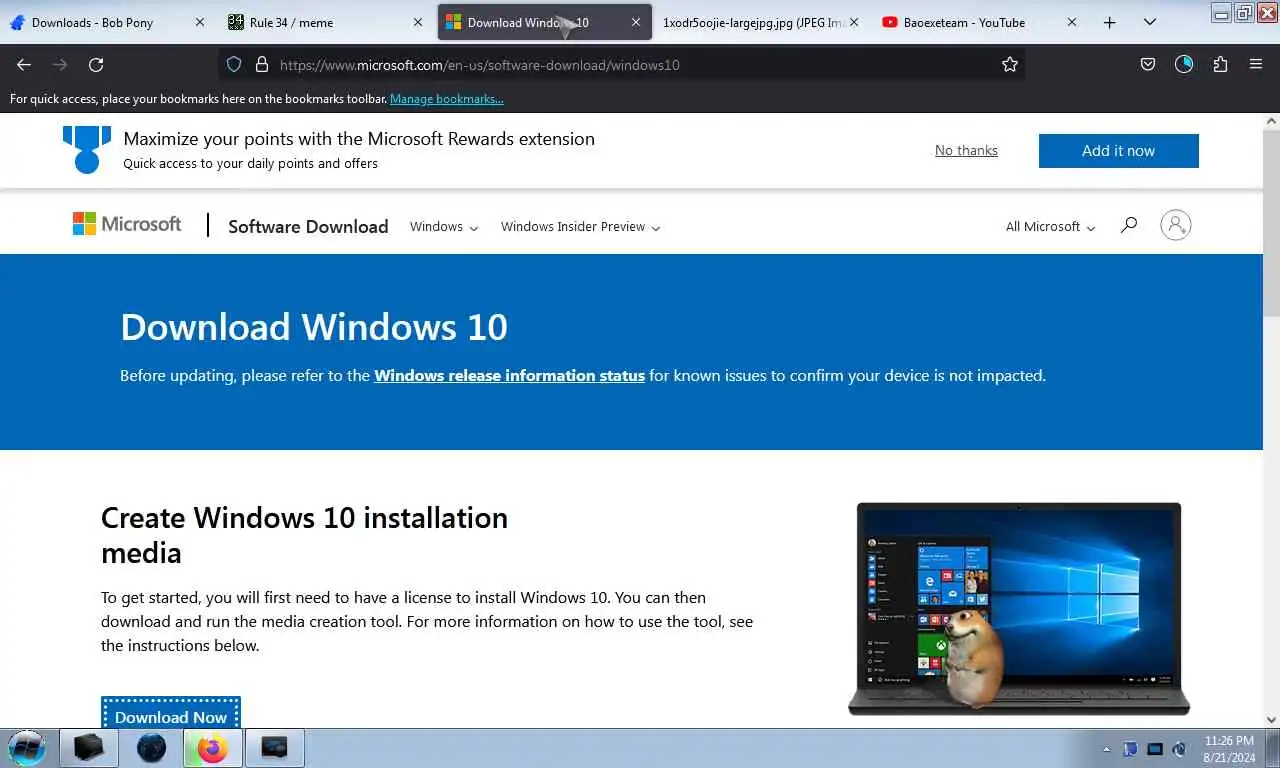The height and width of the screenshot is (768, 1280).
Task: View site security via the padlock icon
Action: (x=262, y=64)
